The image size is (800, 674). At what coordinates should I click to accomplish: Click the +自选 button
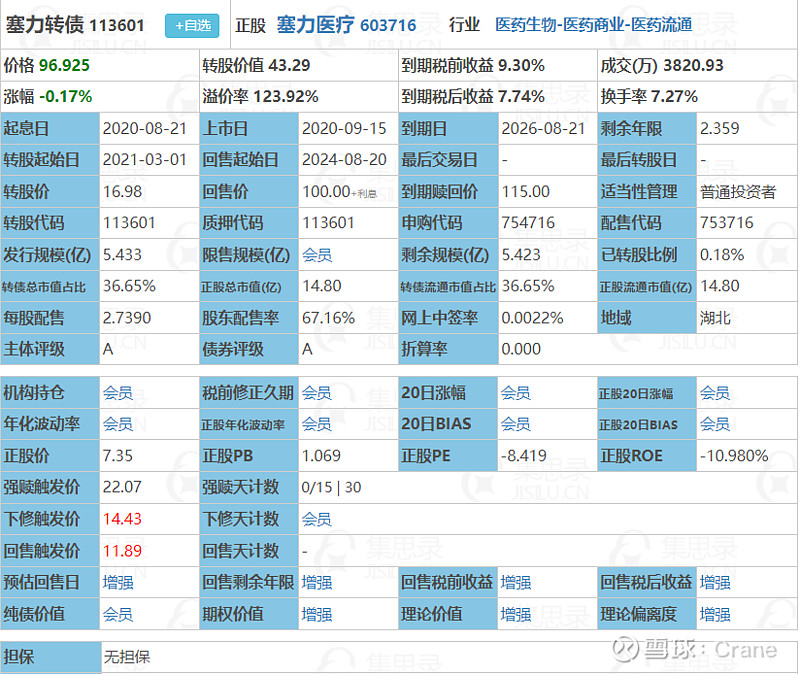tap(192, 26)
